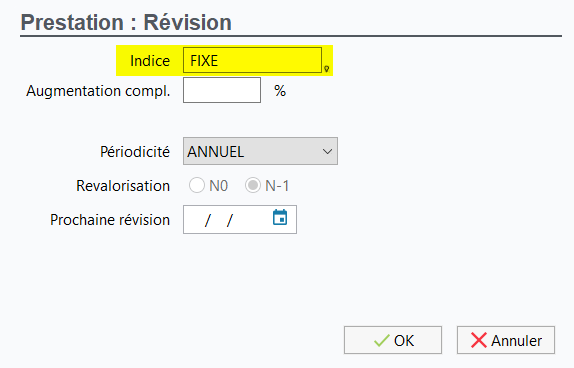Click the Revalorisation label text
The width and height of the screenshot is (574, 368).
tap(123, 186)
